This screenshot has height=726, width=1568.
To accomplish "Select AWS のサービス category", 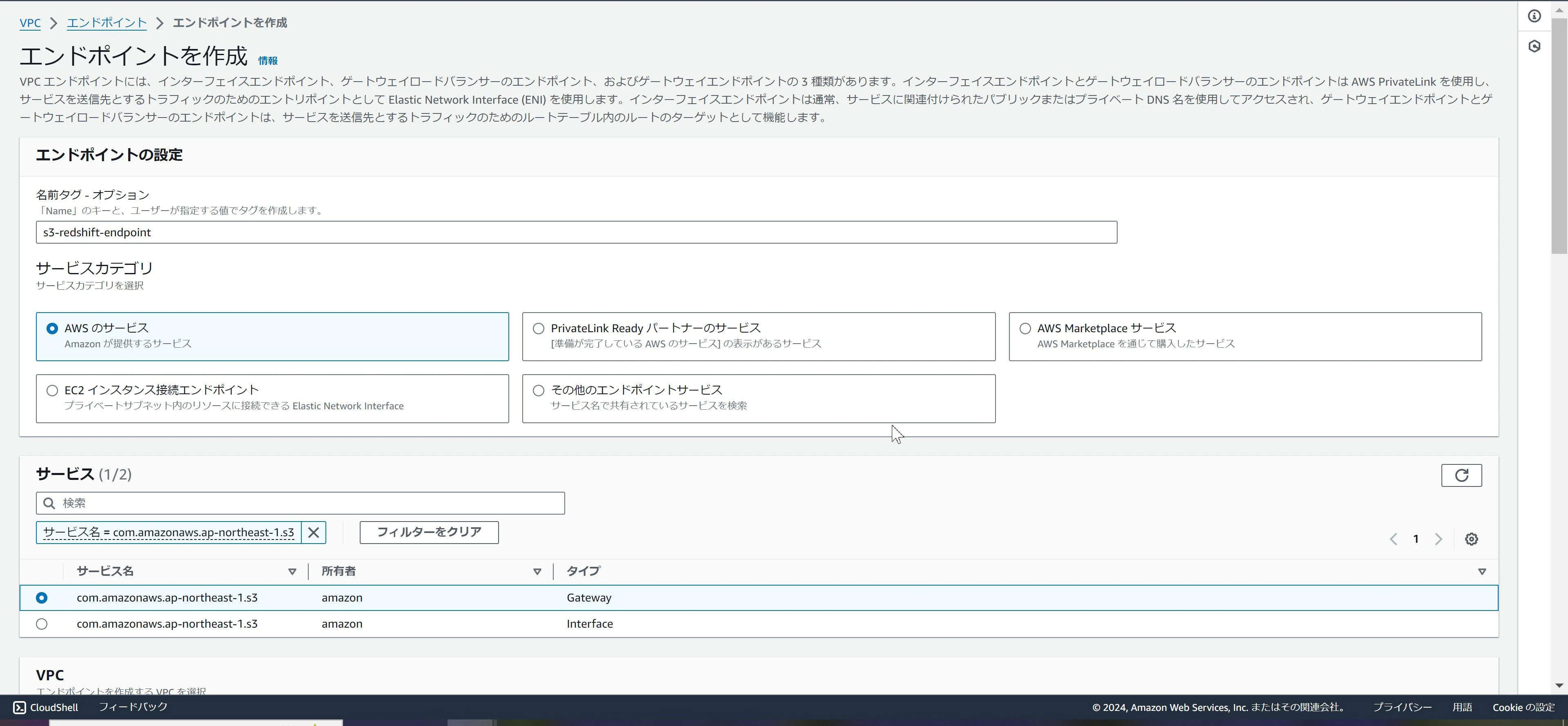I will point(272,337).
